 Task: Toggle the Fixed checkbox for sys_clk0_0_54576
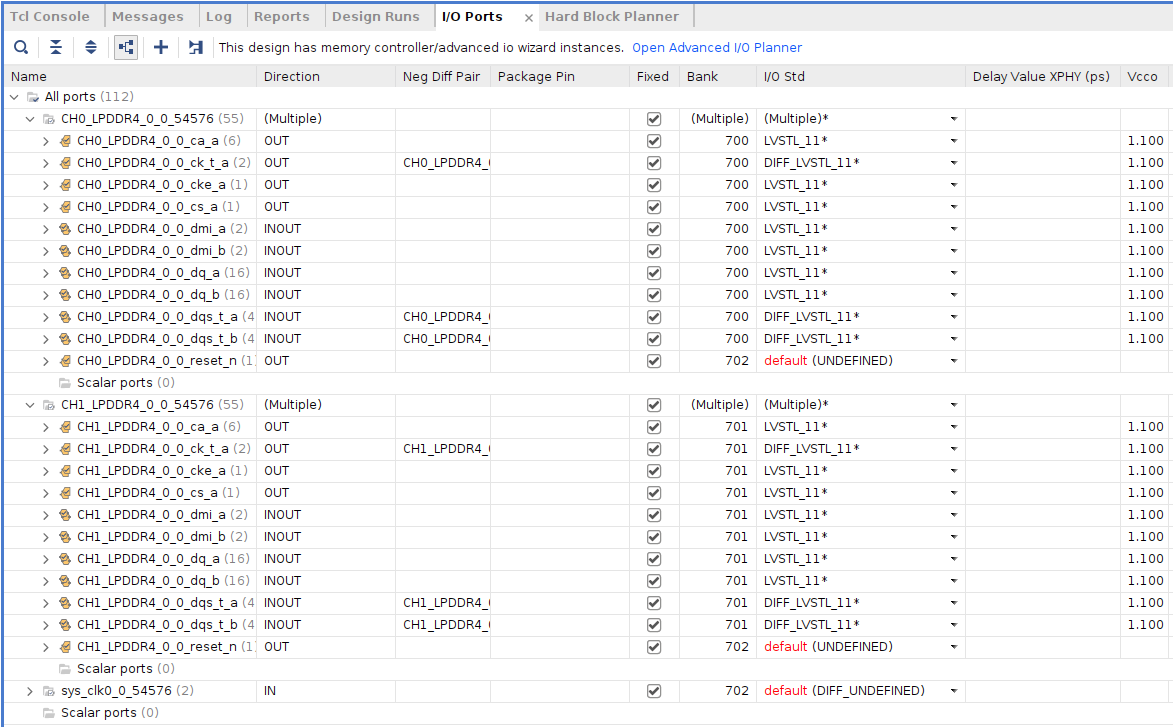(x=653, y=690)
